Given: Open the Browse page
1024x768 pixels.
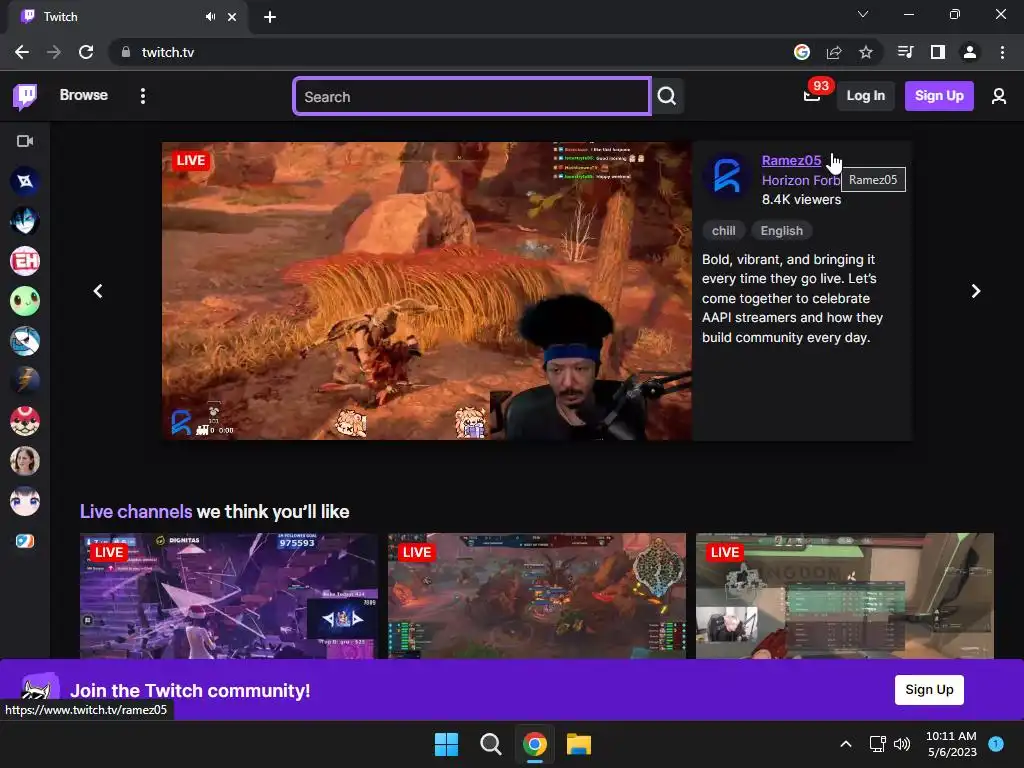Looking at the screenshot, I should [84, 95].
